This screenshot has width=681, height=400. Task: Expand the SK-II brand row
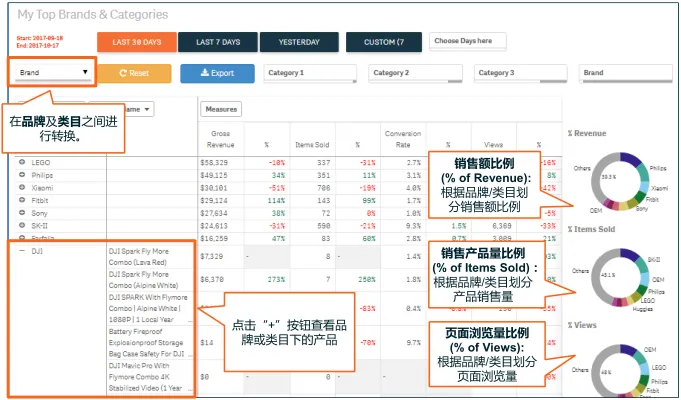(22, 225)
